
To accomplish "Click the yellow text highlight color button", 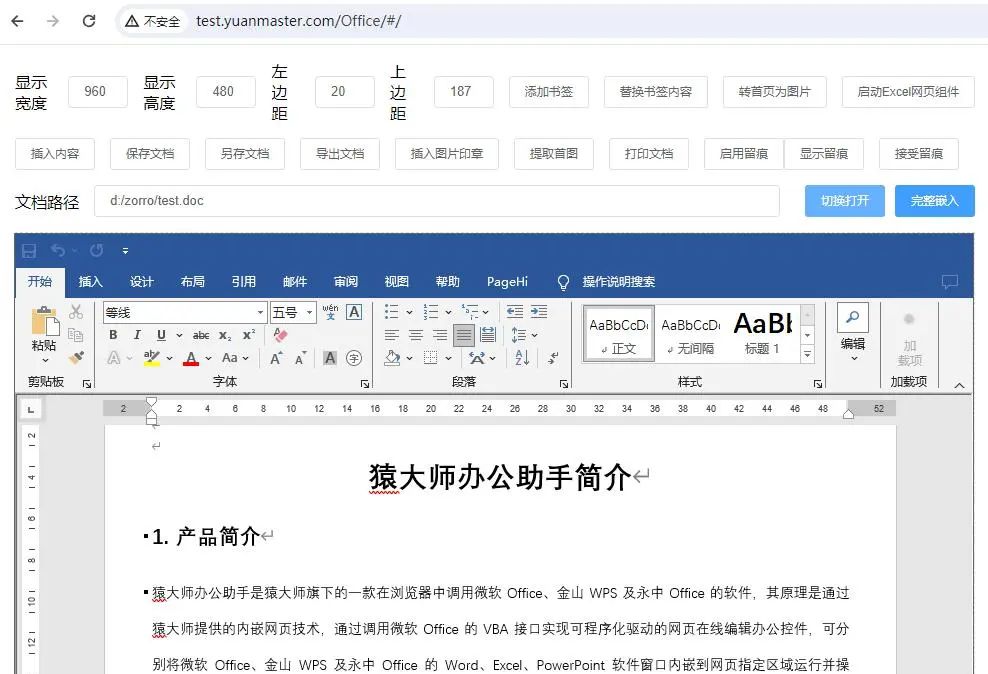I will (152, 358).
